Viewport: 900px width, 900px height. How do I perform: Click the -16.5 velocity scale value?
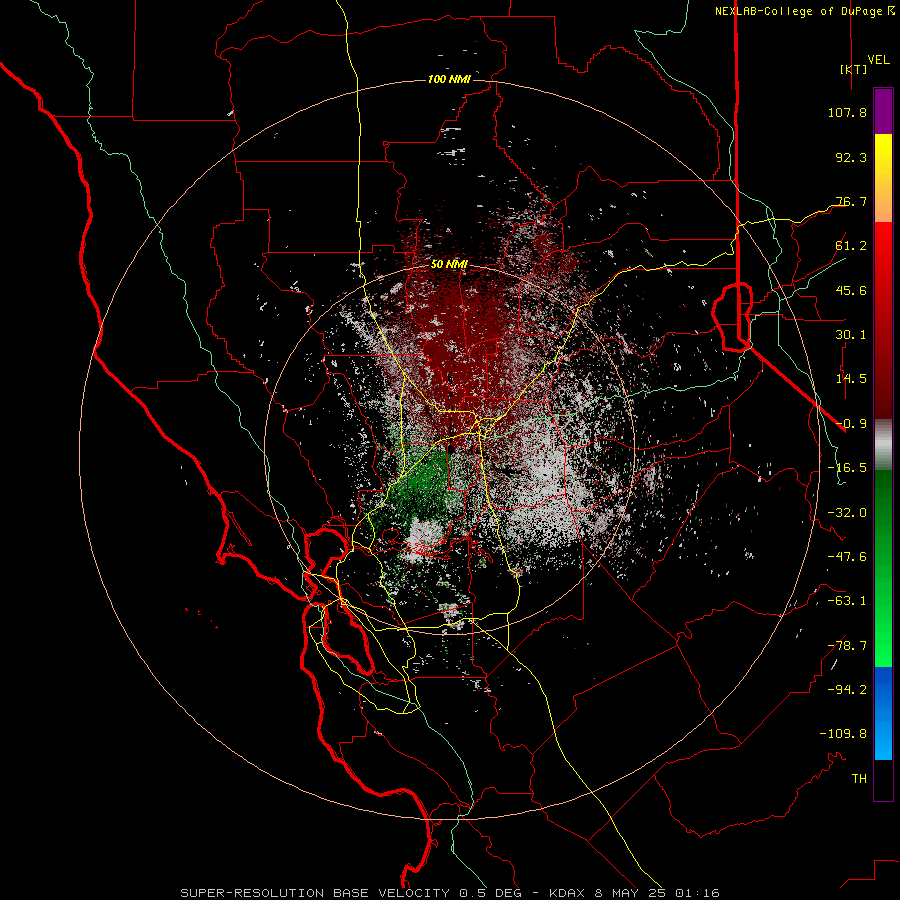[x=847, y=468]
